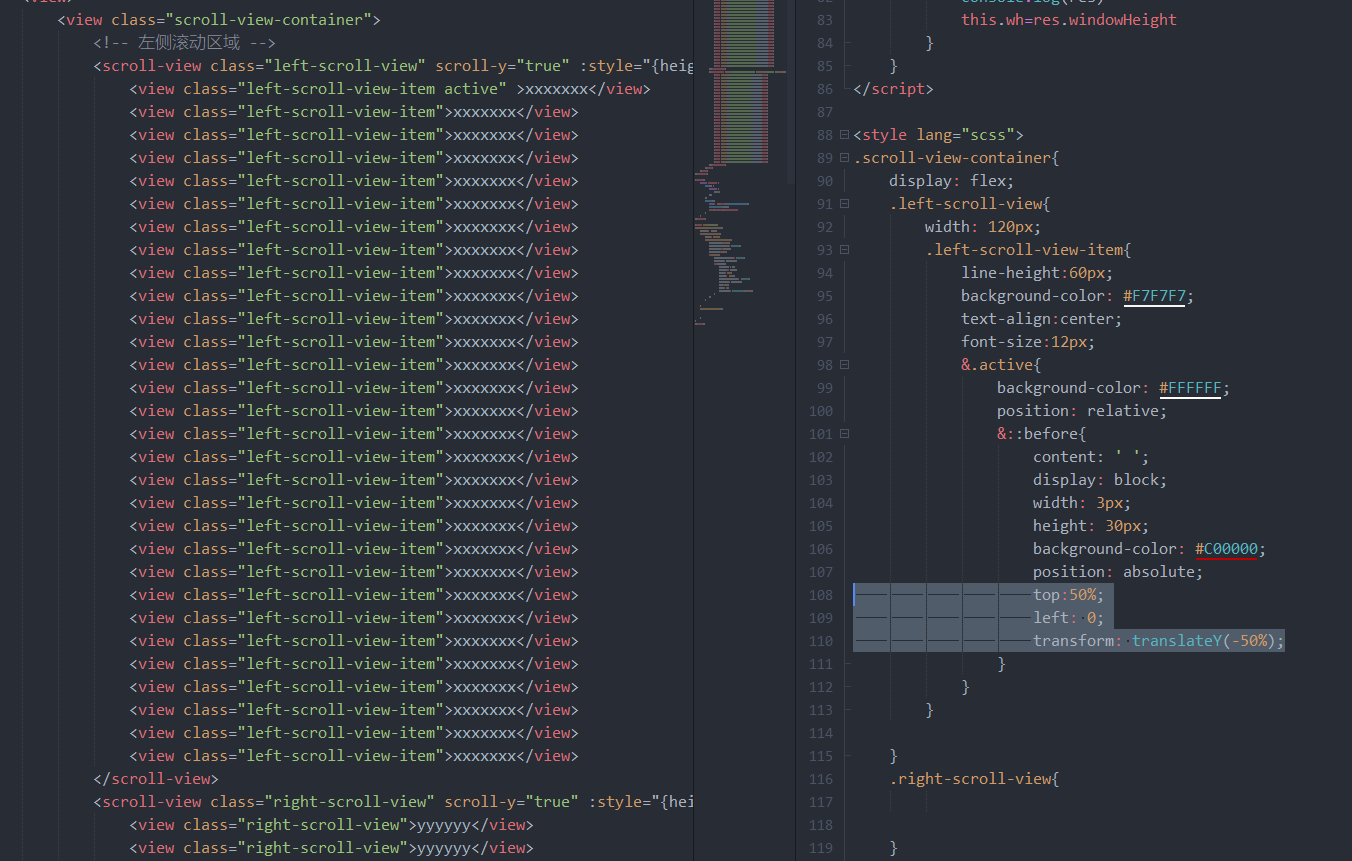Click the "左侧滚动区域" comment line
The image size is (1352, 861).
pyautogui.click(x=184, y=43)
